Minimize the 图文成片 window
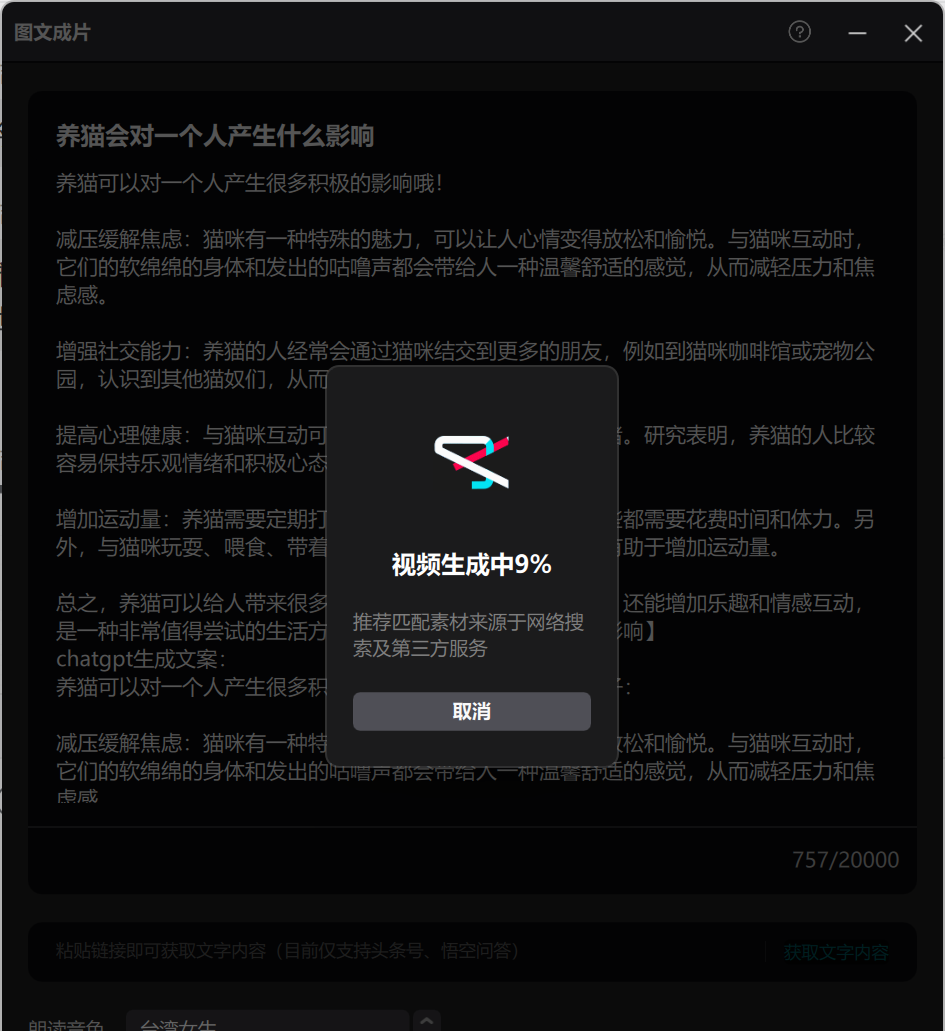945x1031 pixels. (x=857, y=32)
